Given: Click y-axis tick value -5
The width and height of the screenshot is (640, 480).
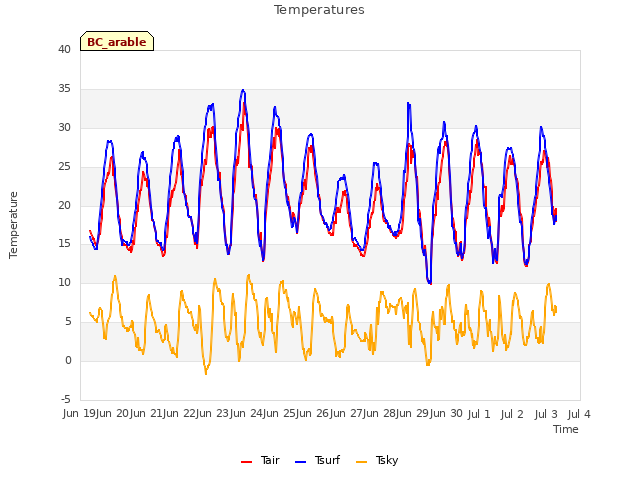Looking at the screenshot, I should 66,399.
